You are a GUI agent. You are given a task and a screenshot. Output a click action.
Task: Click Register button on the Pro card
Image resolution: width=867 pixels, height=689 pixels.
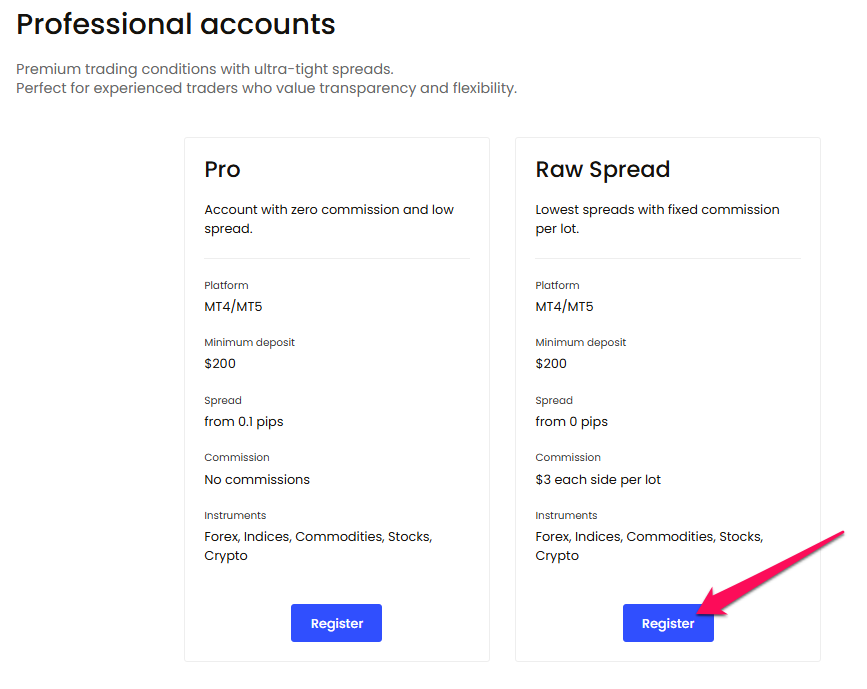pyautogui.click(x=336, y=622)
